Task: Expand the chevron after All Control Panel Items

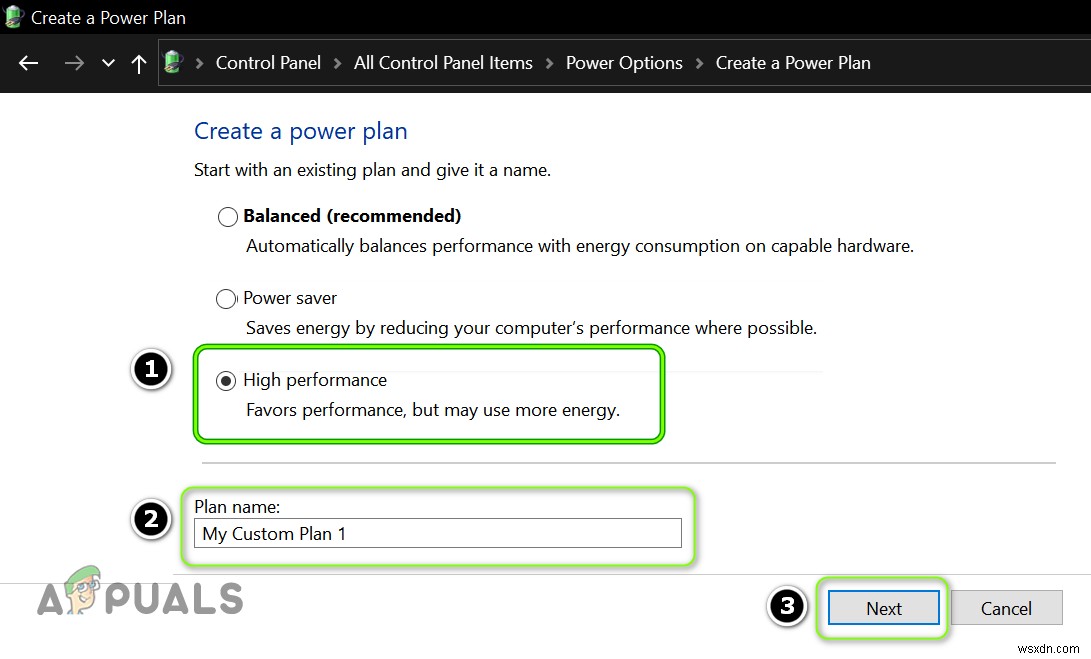Action: pyautogui.click(x=548, y=62)
